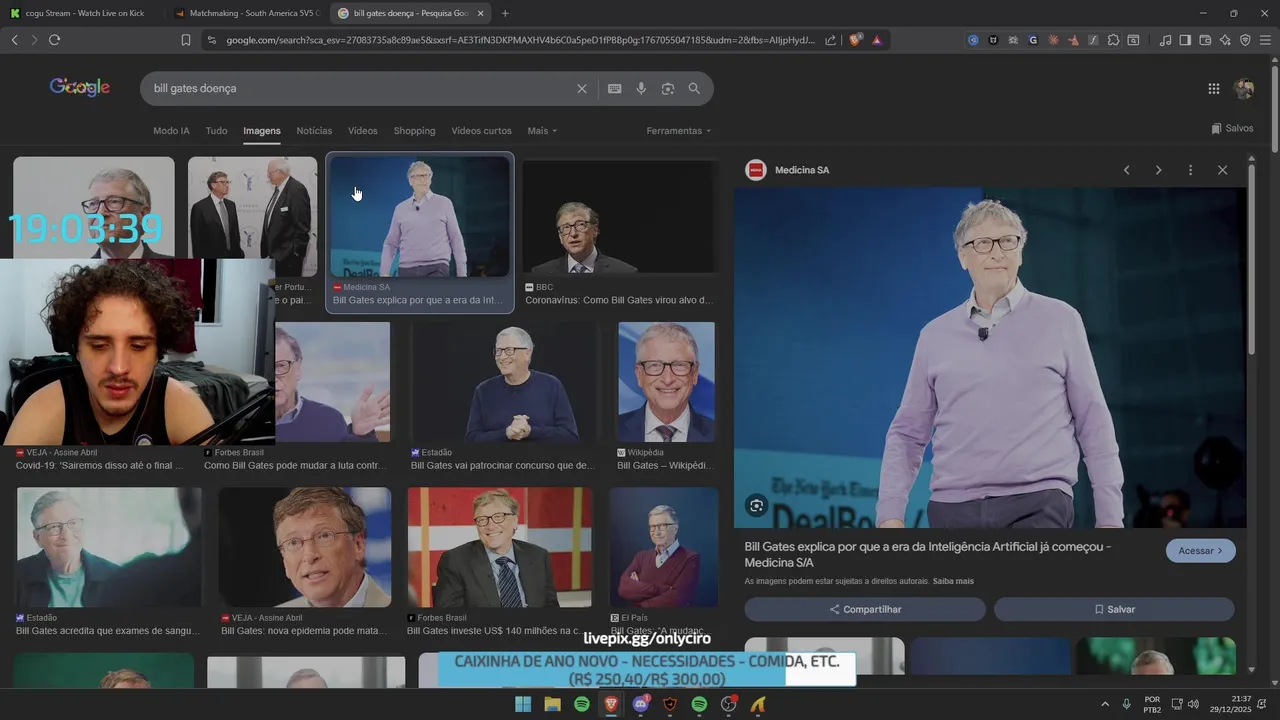Click the browser address bar
This screenshot has width=1280, height=720.
(520, 40)
